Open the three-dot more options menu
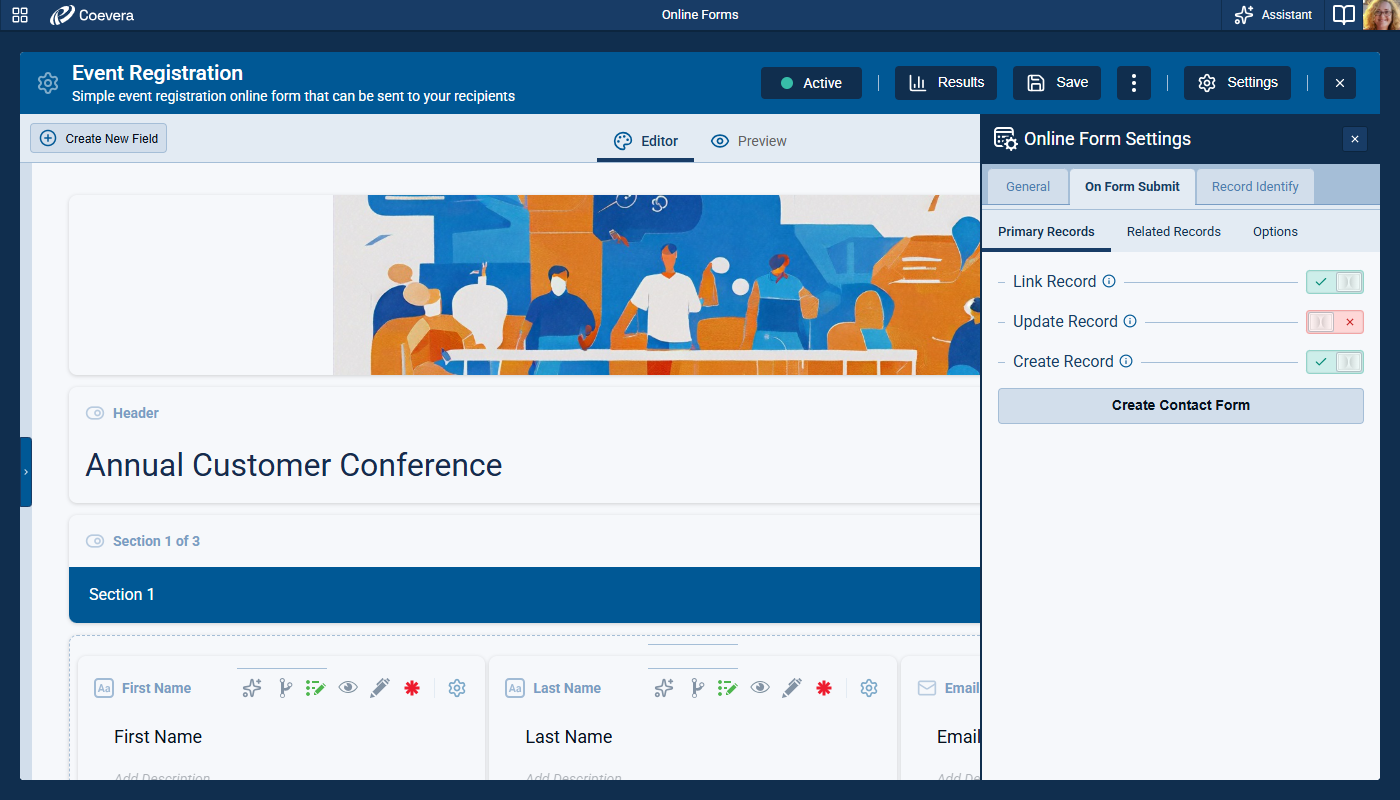1400x800 pixels. click(x=1133, y=83)
